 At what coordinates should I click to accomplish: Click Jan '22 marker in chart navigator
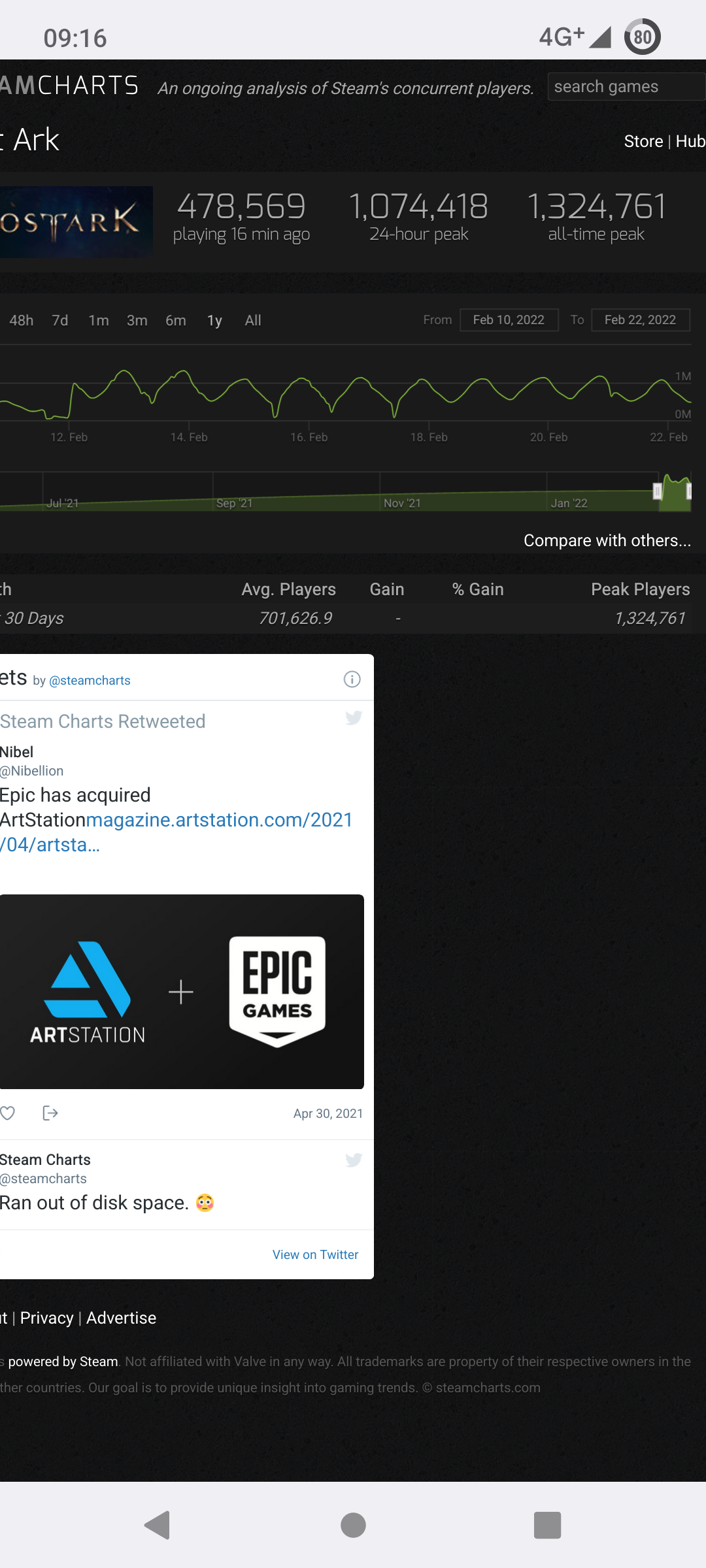[569, 503]
